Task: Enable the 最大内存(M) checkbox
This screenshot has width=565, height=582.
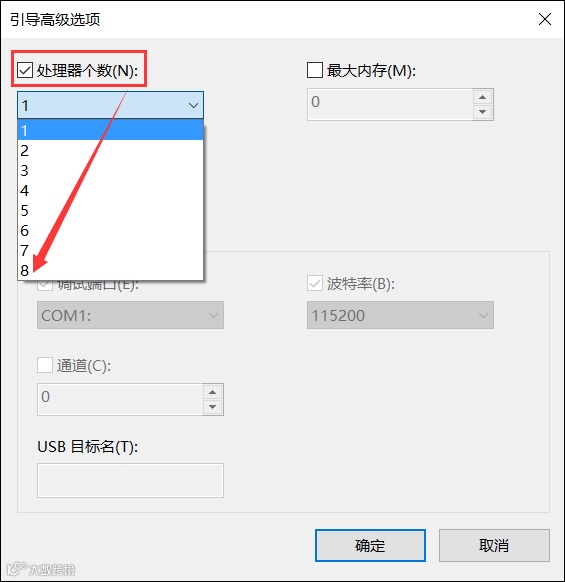Action: coord(314,70)
